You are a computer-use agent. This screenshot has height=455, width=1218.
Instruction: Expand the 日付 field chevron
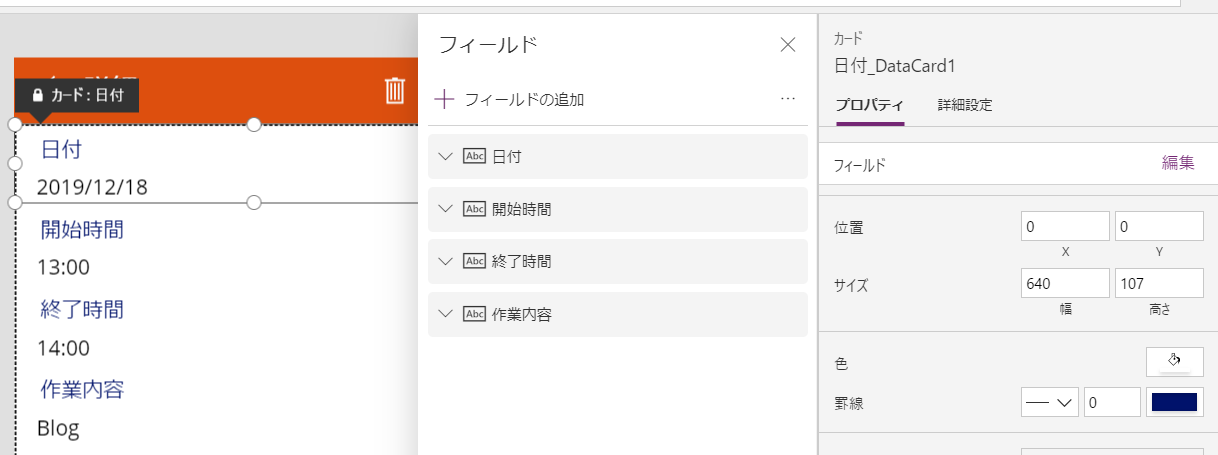coord(446,157)
